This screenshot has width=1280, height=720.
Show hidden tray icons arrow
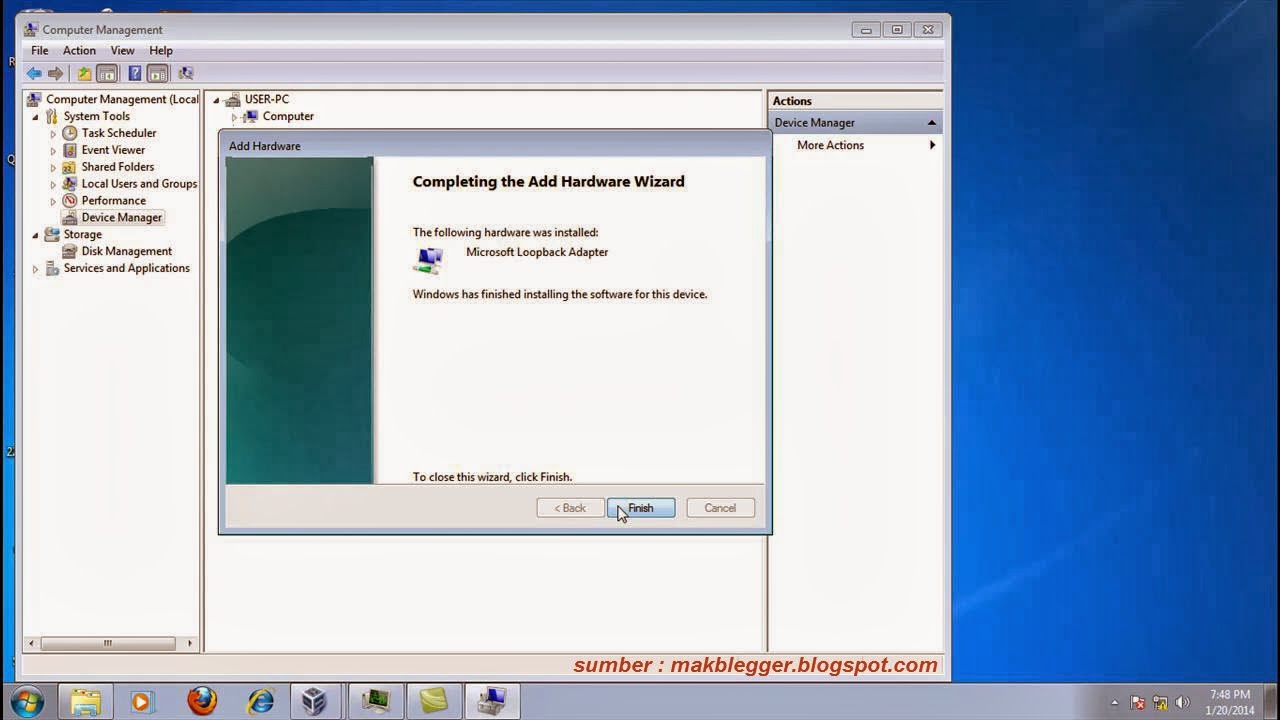click(1115, 702)
